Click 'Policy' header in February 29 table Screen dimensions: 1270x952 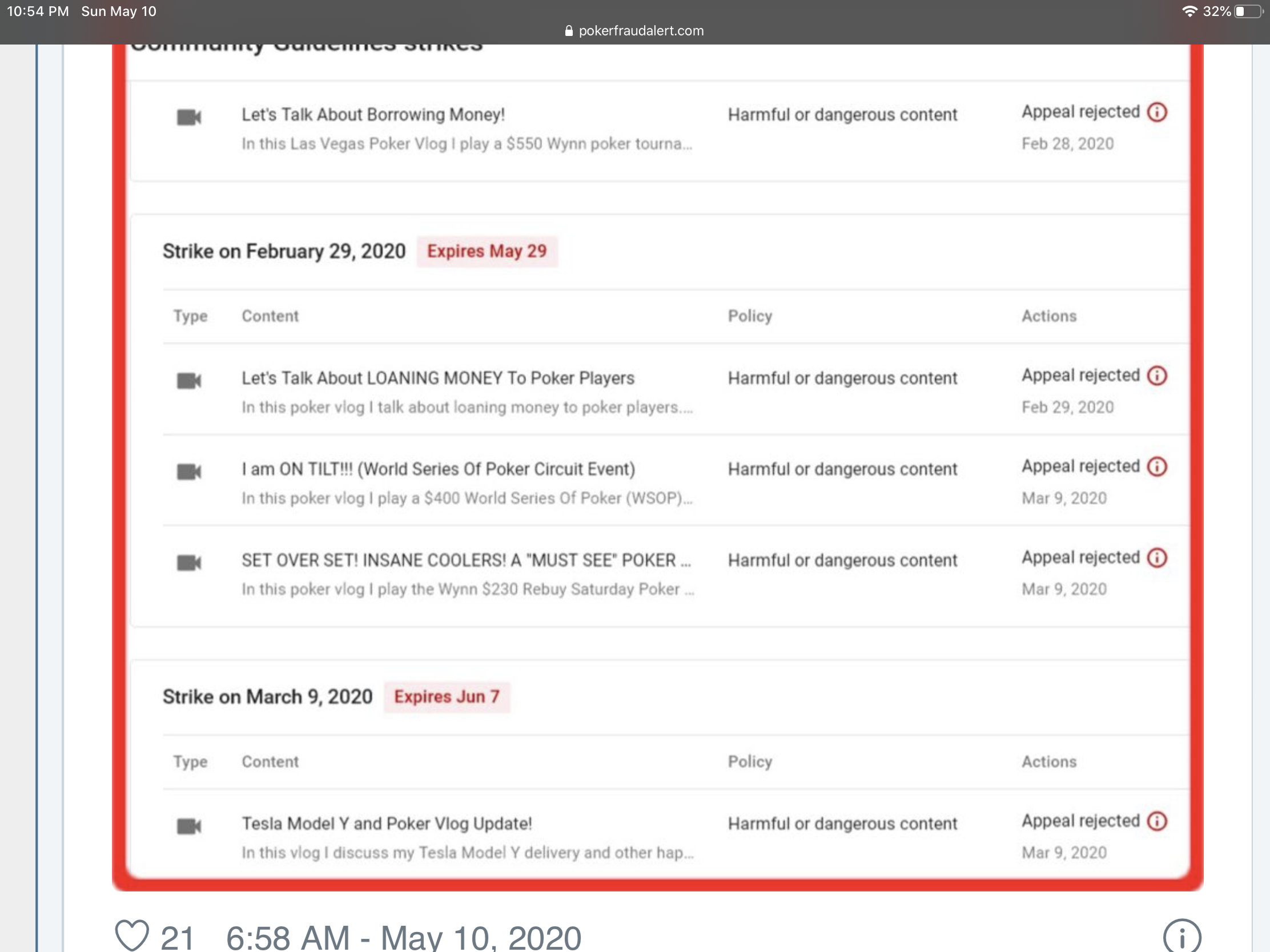[x=750, y=316]
